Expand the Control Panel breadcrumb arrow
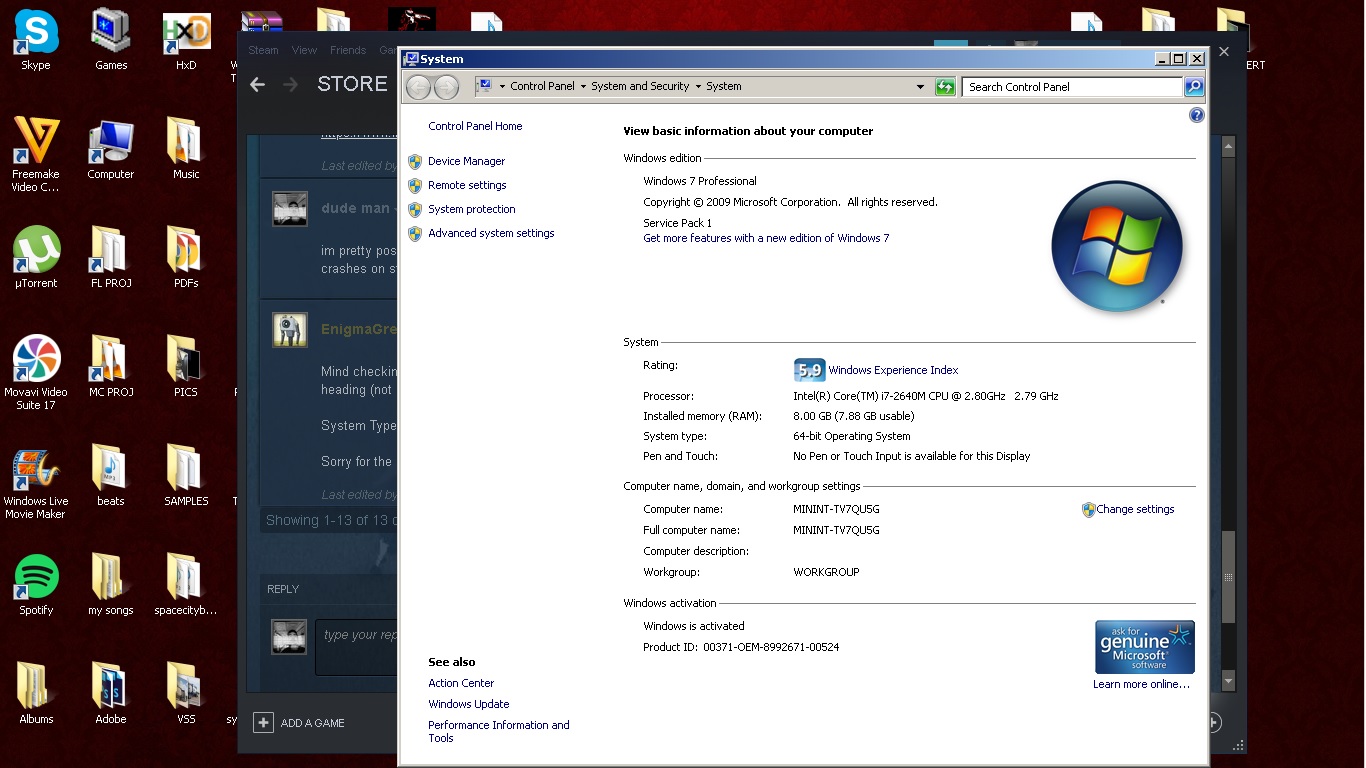Image resolution: width=1366 pixels, height=768 pixels. (x=583, y=87)
